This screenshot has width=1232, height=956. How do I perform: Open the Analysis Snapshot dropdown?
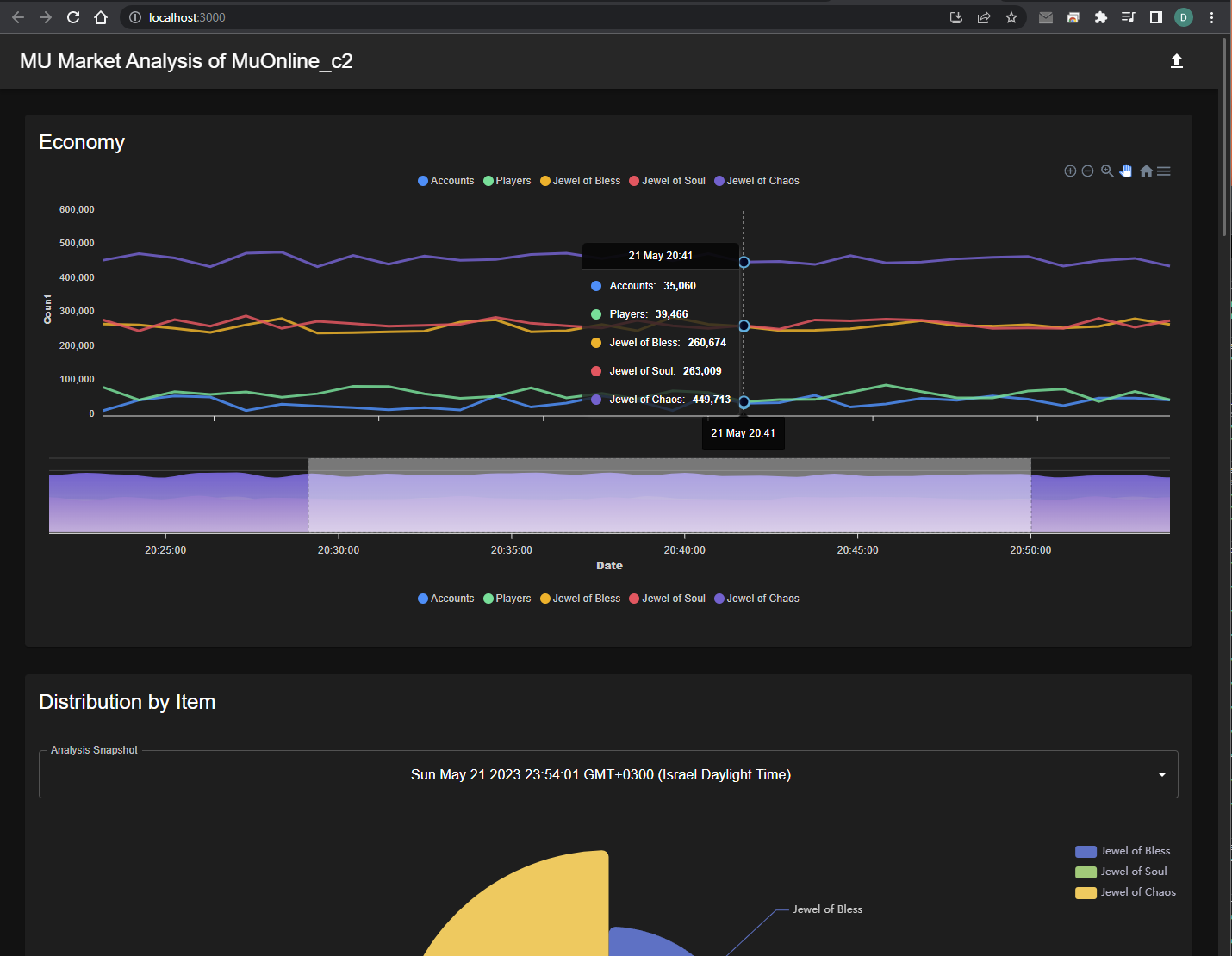click(608, 774)
